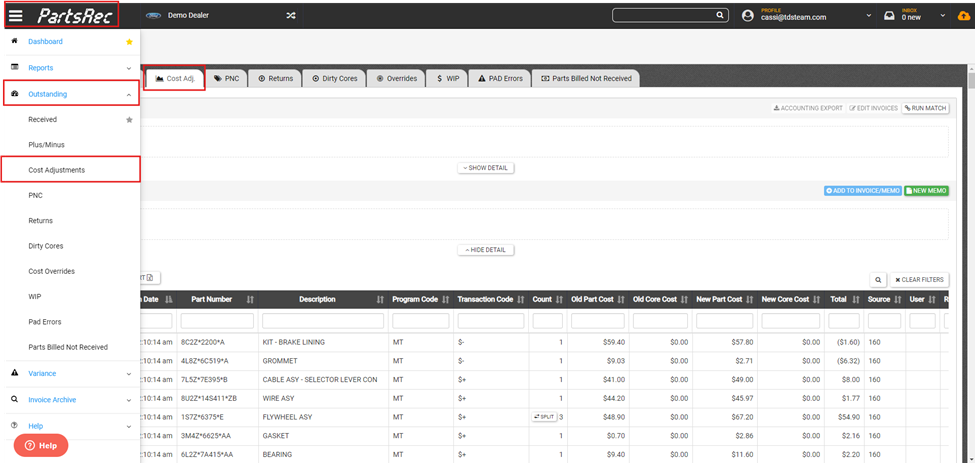Viewport: 975px width, 463px height.
Task: Click EDIT INVOICES button
Action: pyautogui.click(x=874, y=108)
